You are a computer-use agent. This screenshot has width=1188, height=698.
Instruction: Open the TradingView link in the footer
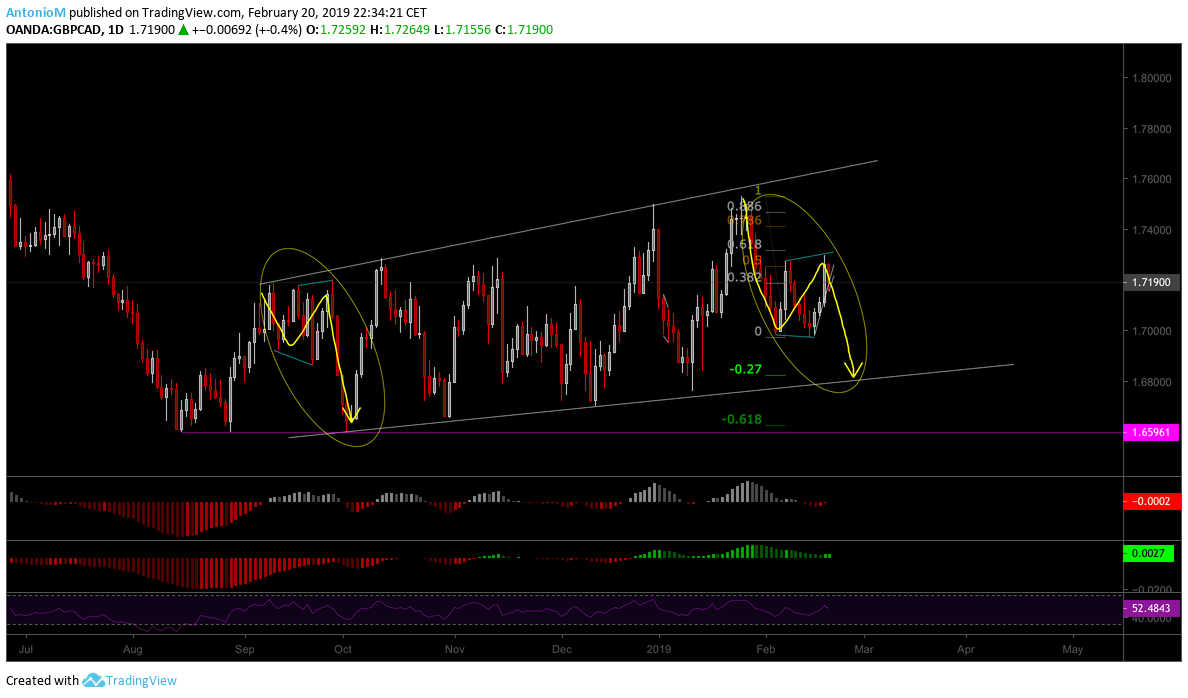pyautogui.click(x=141, y=681)
